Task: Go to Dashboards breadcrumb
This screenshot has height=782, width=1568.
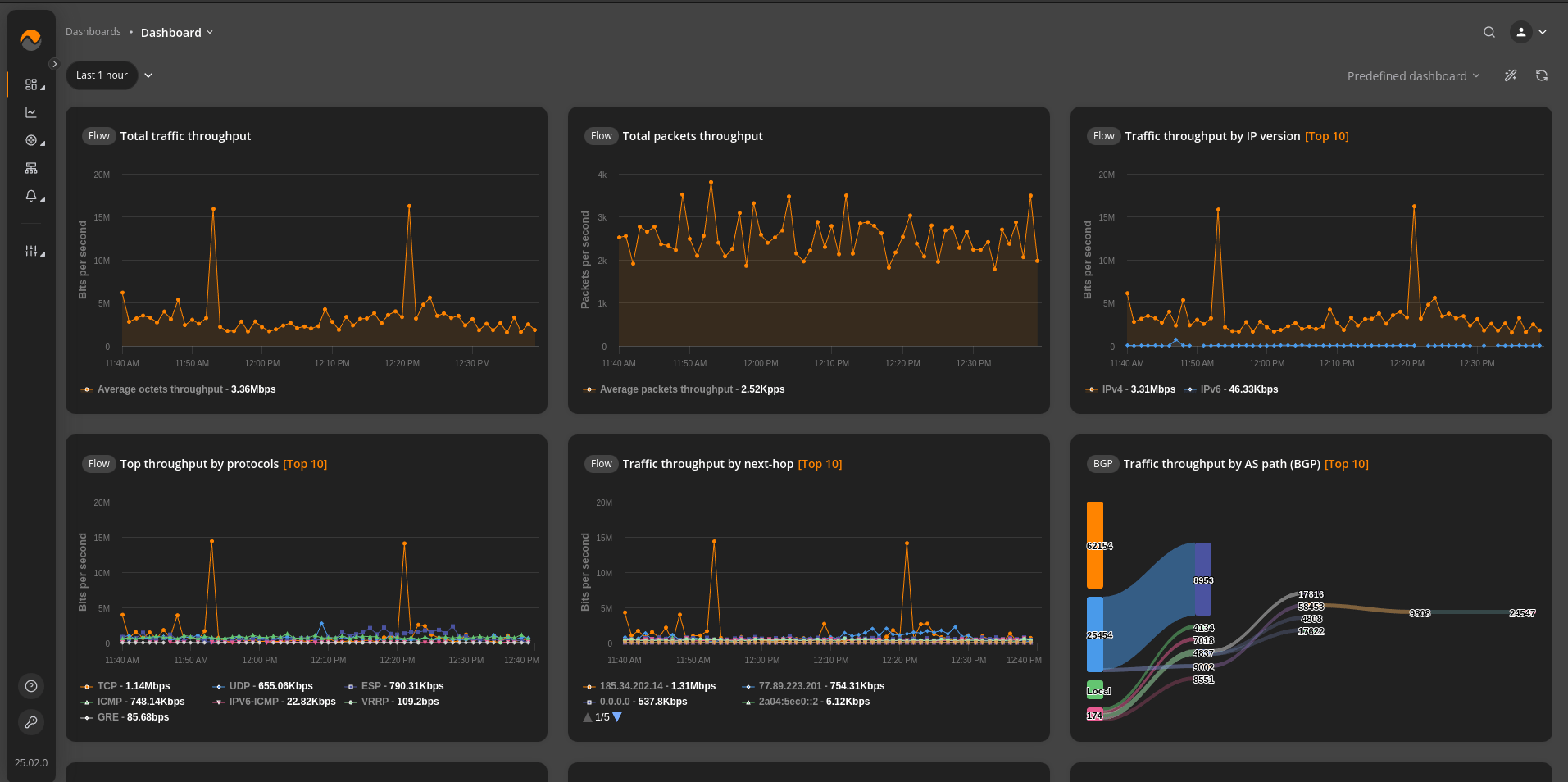Action: pos(93,32)
